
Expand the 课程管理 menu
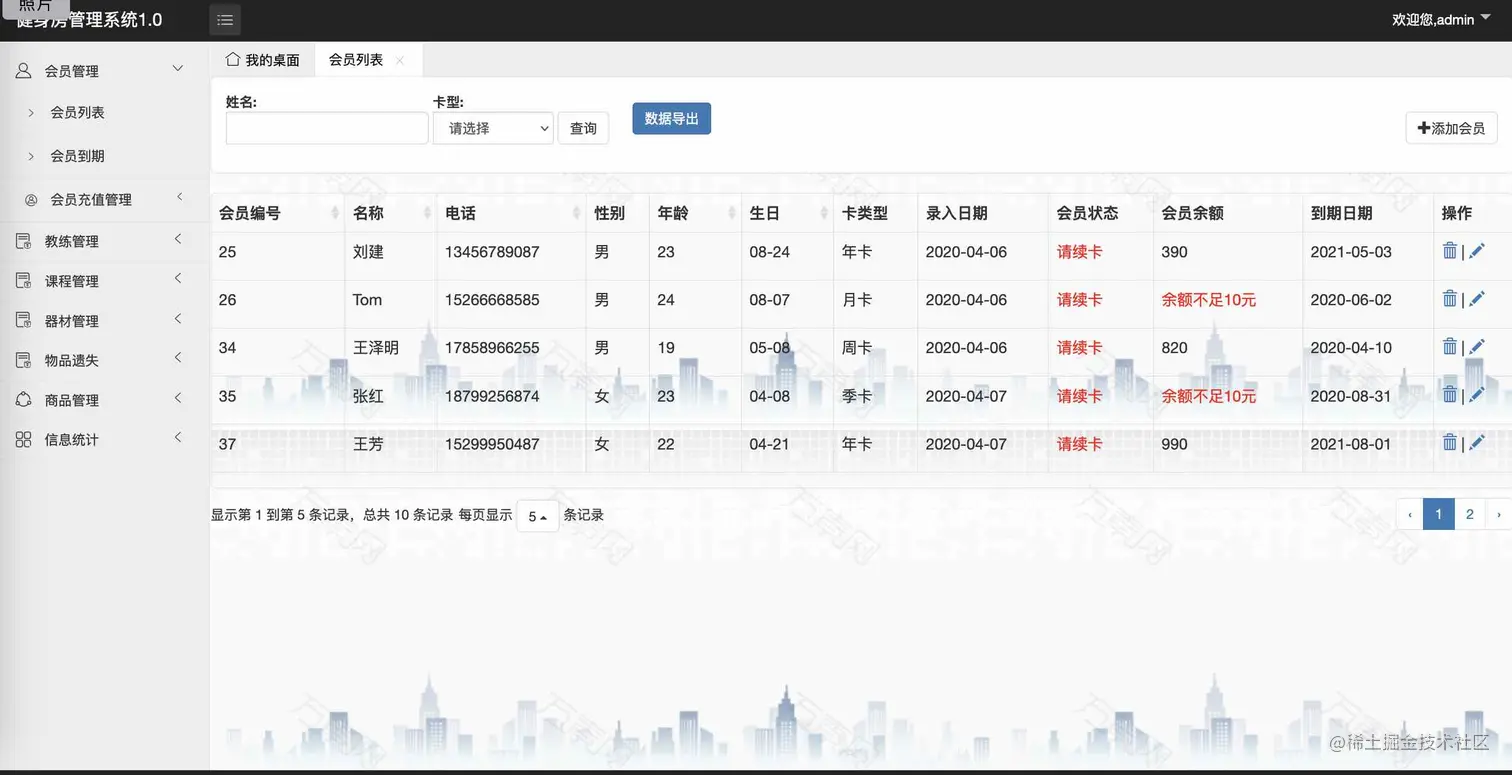point(178,279)
